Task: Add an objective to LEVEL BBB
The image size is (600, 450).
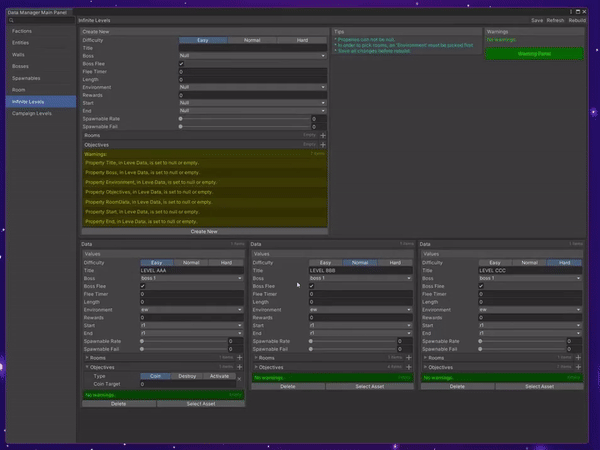Action: tap(409, 367)
